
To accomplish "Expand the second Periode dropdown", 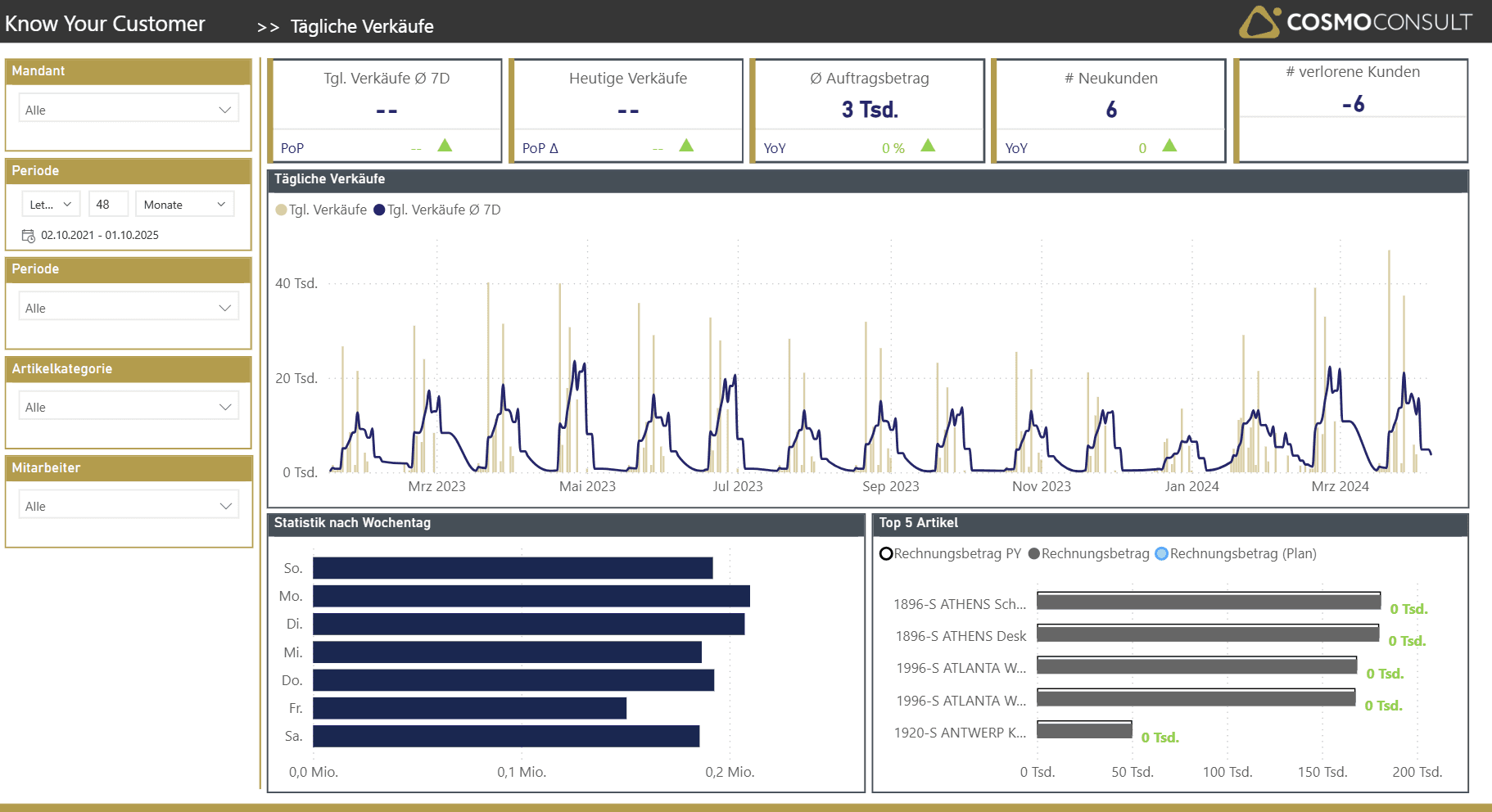I will (x=129, y=308).
